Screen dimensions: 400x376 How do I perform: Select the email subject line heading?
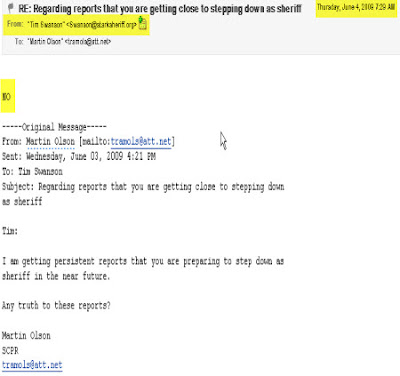click(x=160, y=9)
